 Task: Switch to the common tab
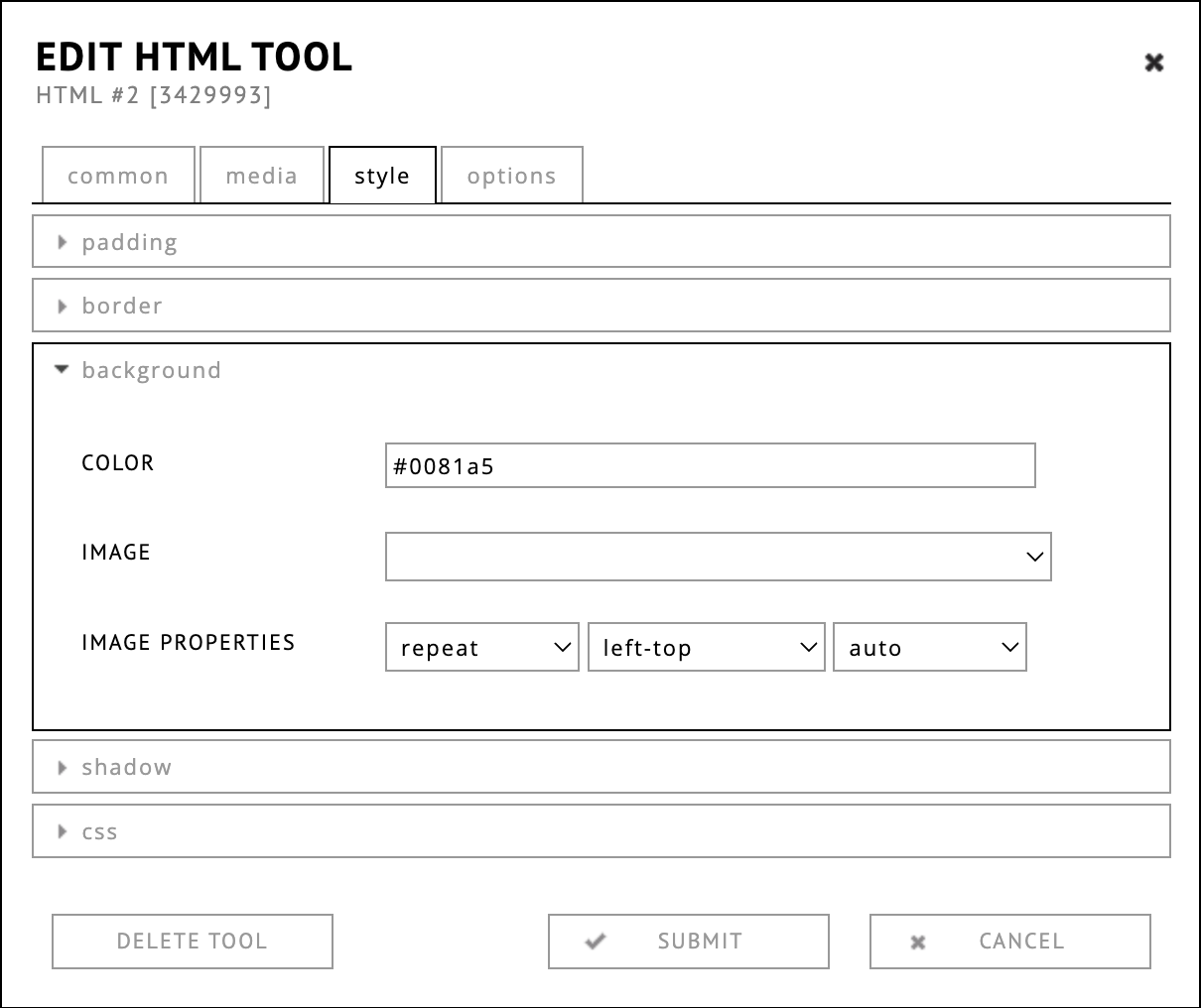click(x=118, y=176)
